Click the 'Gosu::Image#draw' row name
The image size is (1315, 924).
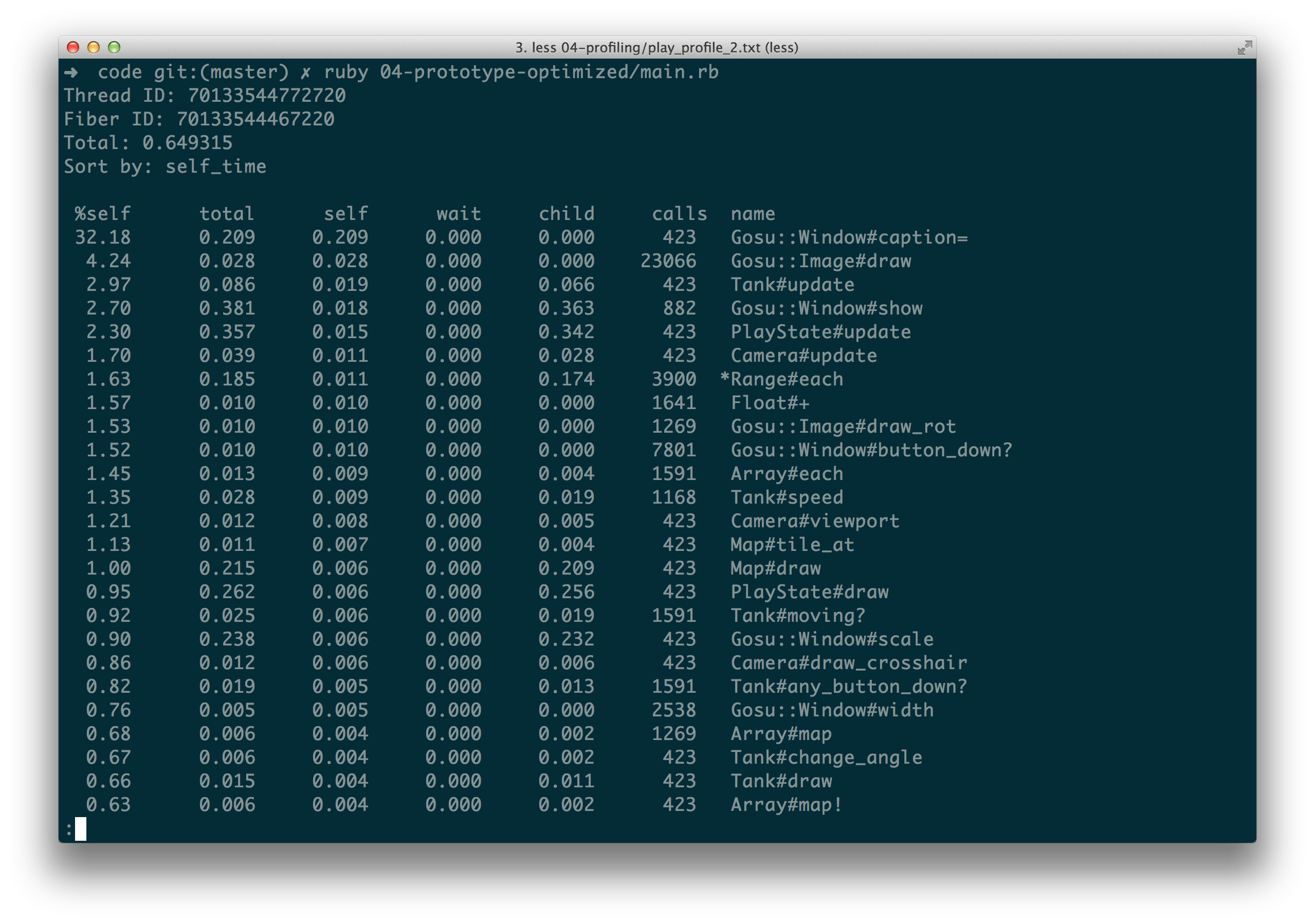point(821,261)
